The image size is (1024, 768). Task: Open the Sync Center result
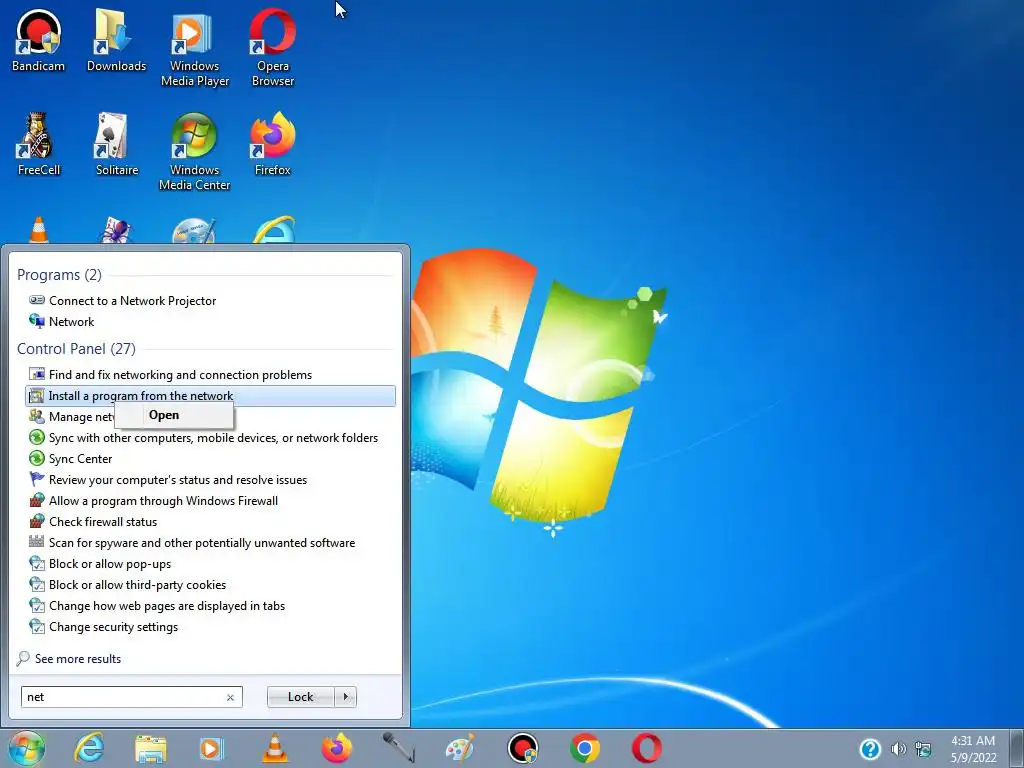[210, 459]
